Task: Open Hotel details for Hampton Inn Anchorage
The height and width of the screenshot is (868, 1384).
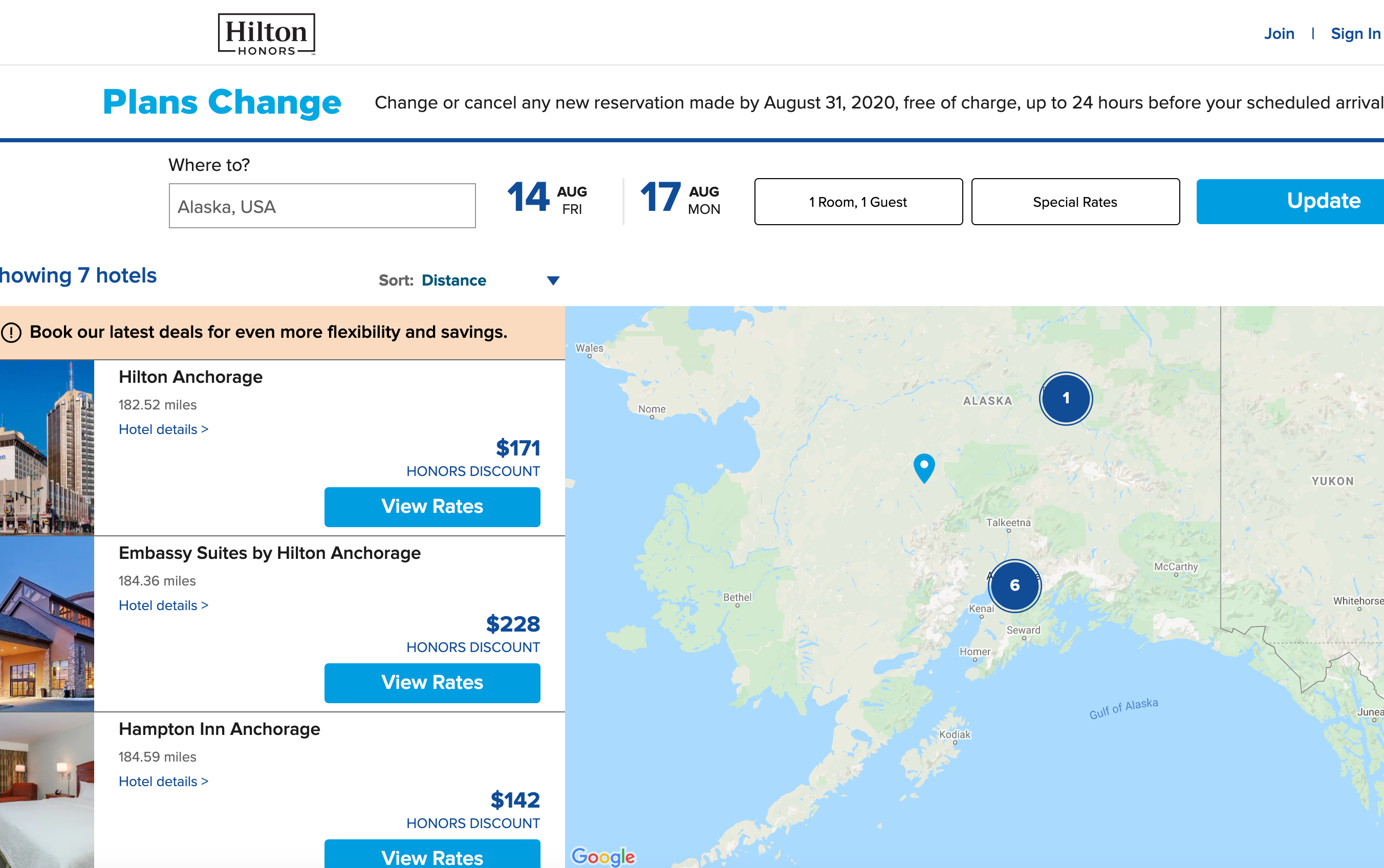Action: (163, 782)
